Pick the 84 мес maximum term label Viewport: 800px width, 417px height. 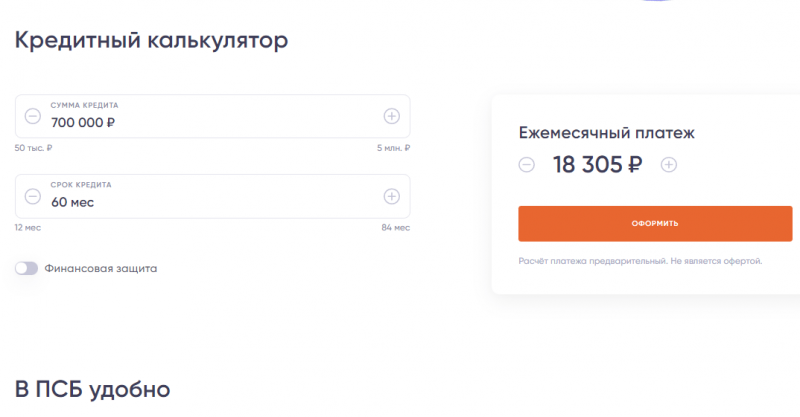[x=395, y=228]
